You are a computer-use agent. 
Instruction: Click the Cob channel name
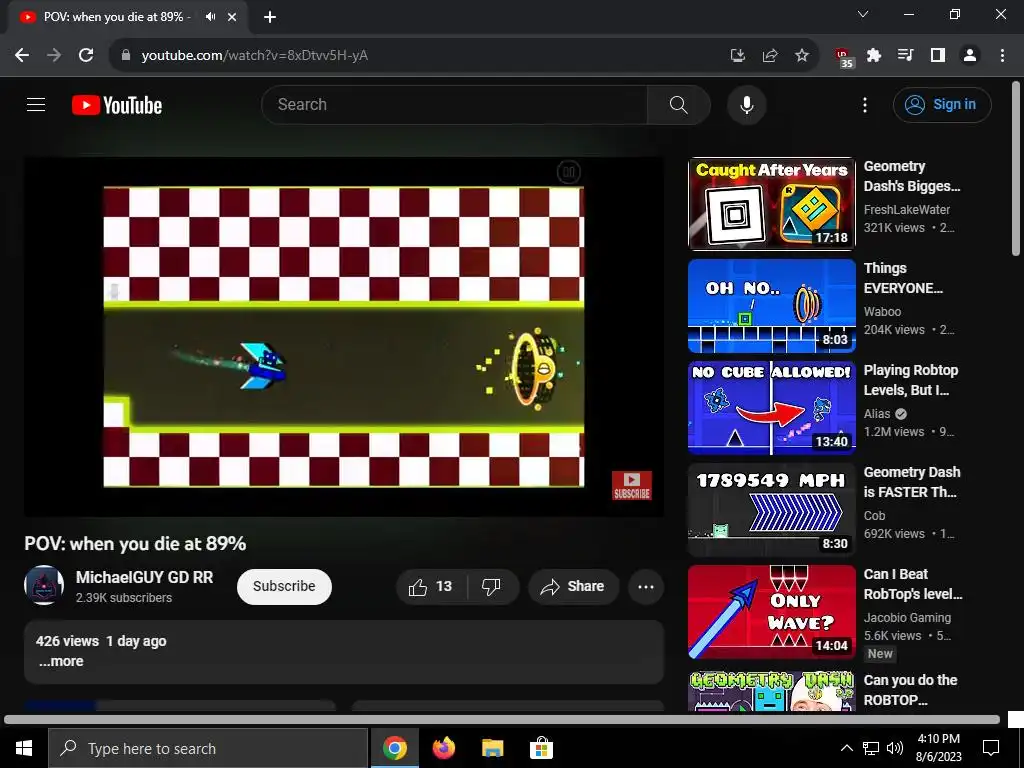(874, 515)
